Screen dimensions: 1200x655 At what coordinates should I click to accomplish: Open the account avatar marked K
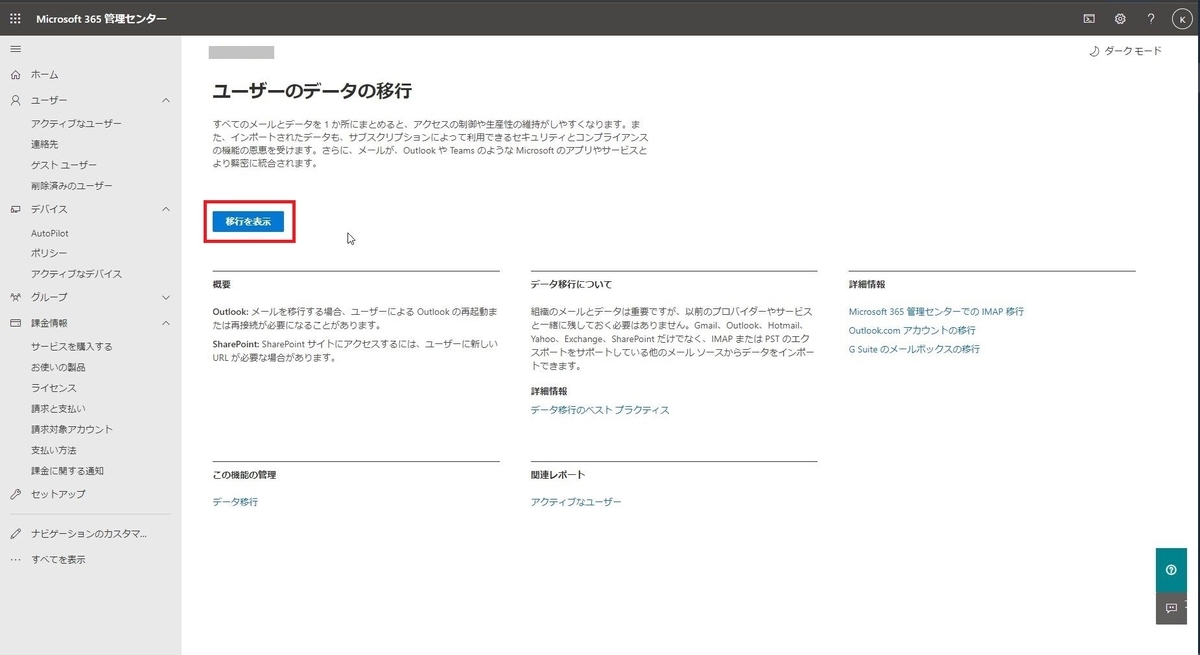[1181, 18]
